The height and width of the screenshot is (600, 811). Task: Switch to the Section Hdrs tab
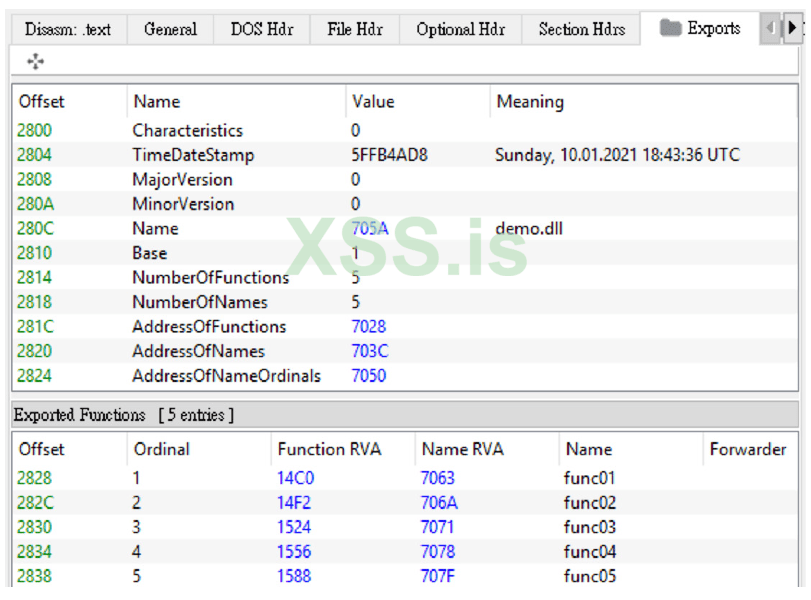click(581, 29)
